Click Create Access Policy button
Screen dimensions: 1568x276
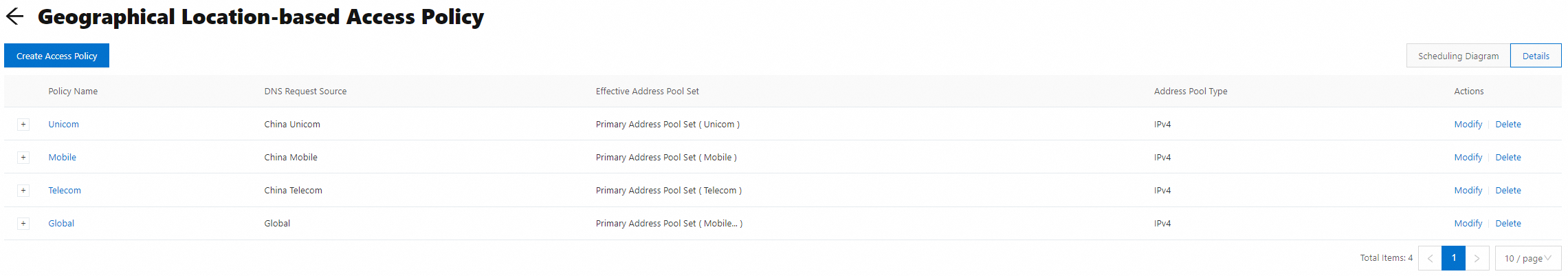point(56,56)
